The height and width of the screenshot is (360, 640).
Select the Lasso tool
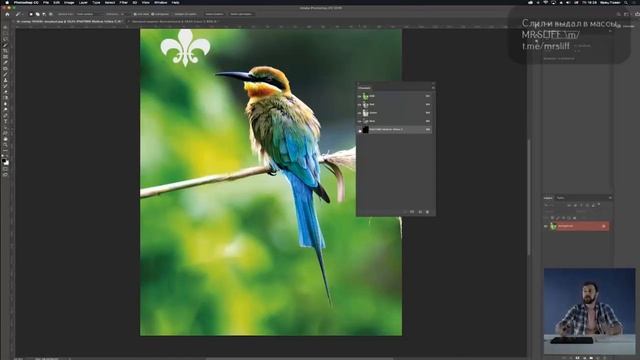(x=5, y=39)
